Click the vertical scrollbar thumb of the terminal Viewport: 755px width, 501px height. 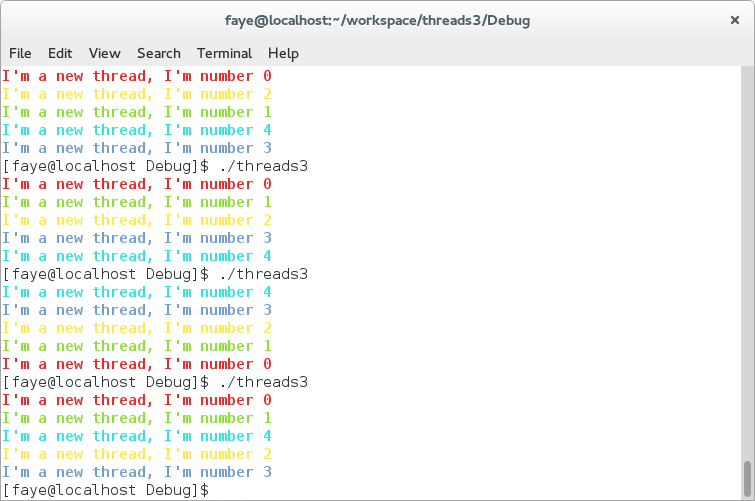pyautogui.click(x=747, y=479)
